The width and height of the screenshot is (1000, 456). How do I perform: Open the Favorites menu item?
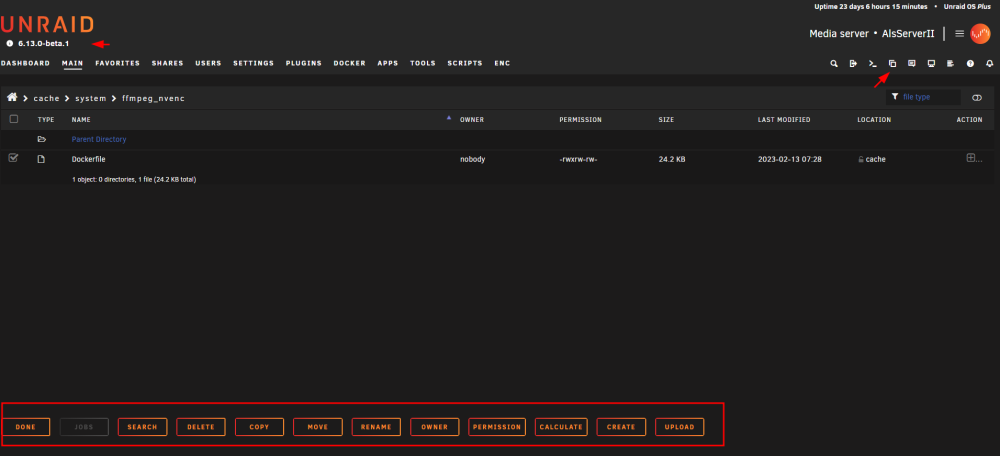[x=117, y=63]
